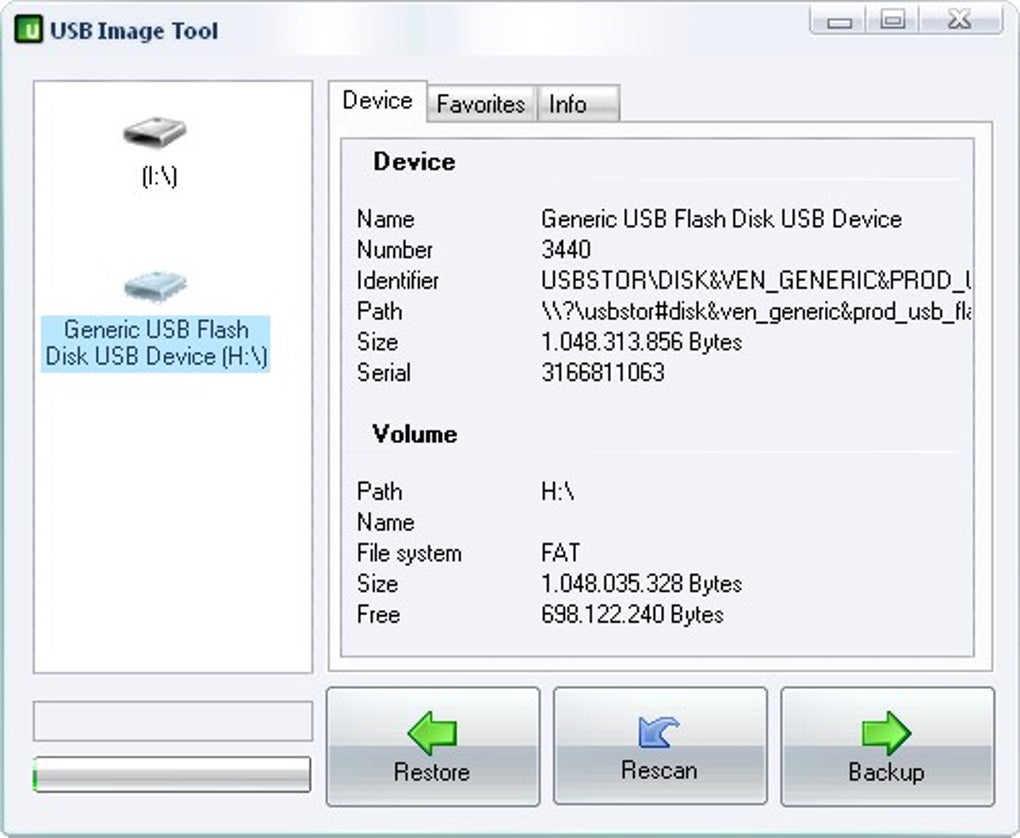This screenshot has width=1020, height=838.
Task: Click the serial value "3166811063"
Action: click(x=603, y=373)
